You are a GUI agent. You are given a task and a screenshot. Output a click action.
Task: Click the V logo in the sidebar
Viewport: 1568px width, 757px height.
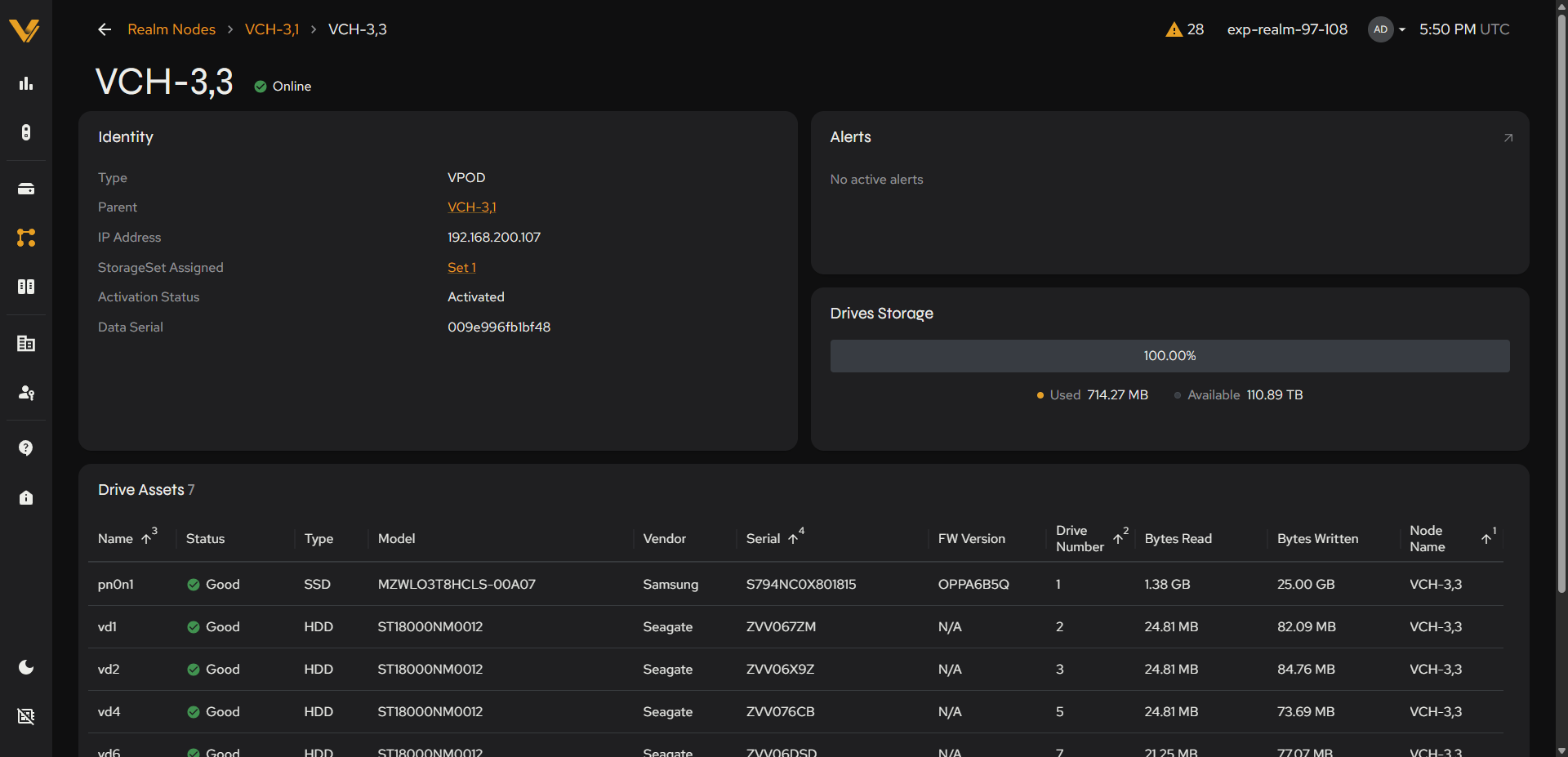tap(24, 30)
